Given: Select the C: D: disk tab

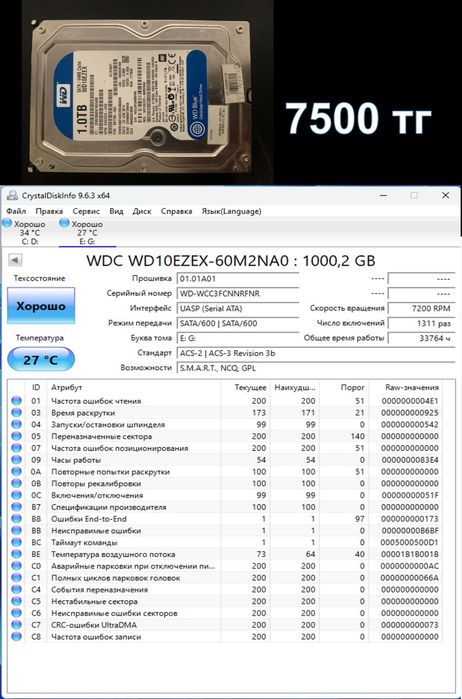Looking at the screenshot, I should point(29,233).
